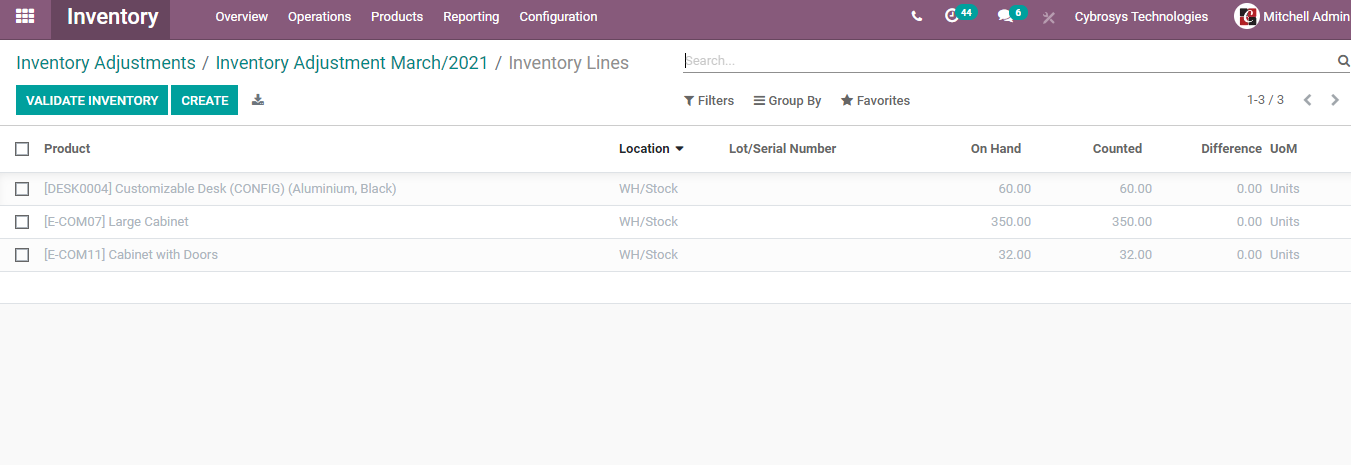The width and height of the screenshot is (1351, 465).
Task: Go to next page arrow
Action: (1335, 100)
